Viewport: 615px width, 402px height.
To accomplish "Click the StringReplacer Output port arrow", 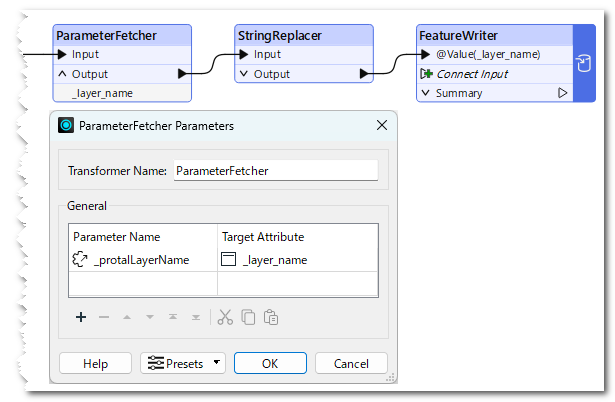I will tap(364, 73).
